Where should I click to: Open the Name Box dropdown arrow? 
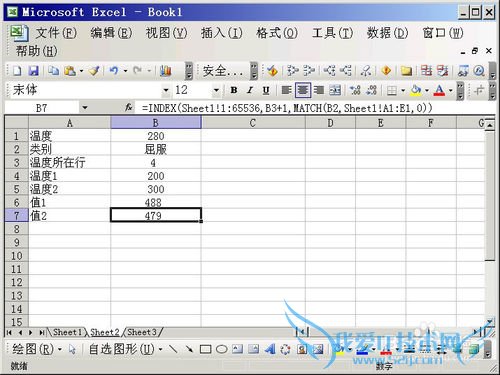[x=85, y=108]
